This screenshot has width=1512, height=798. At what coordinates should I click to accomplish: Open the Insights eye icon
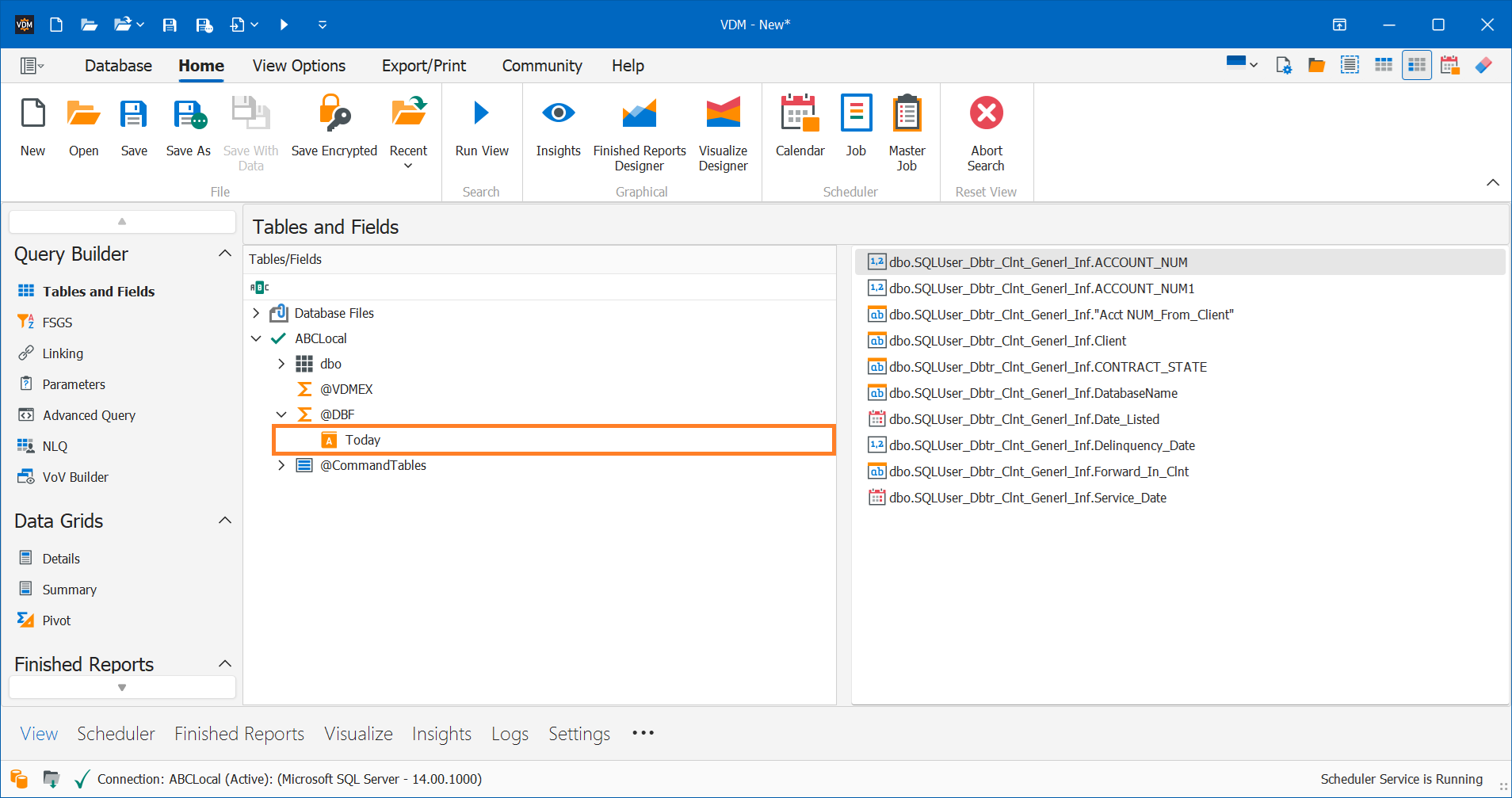pyautogui.click(x=558, y=114)
